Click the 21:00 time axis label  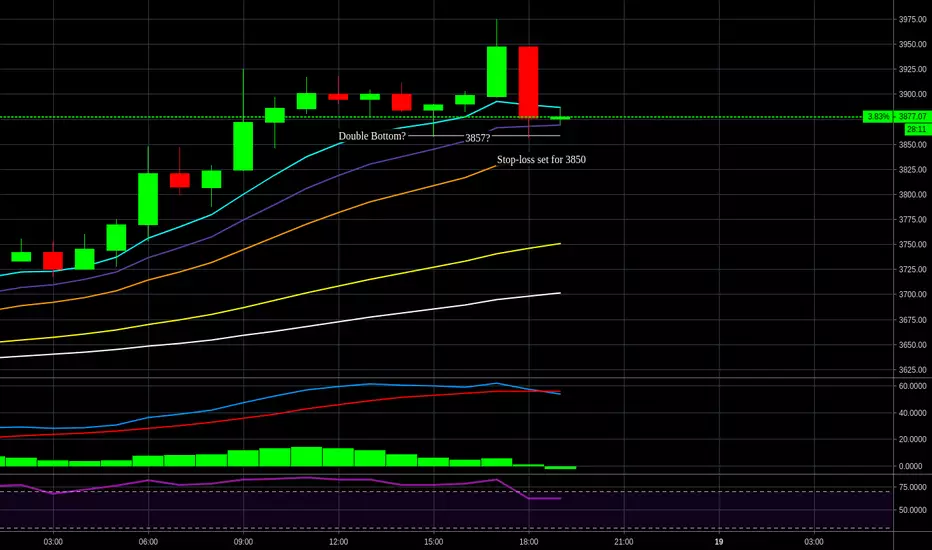[624, 542]
